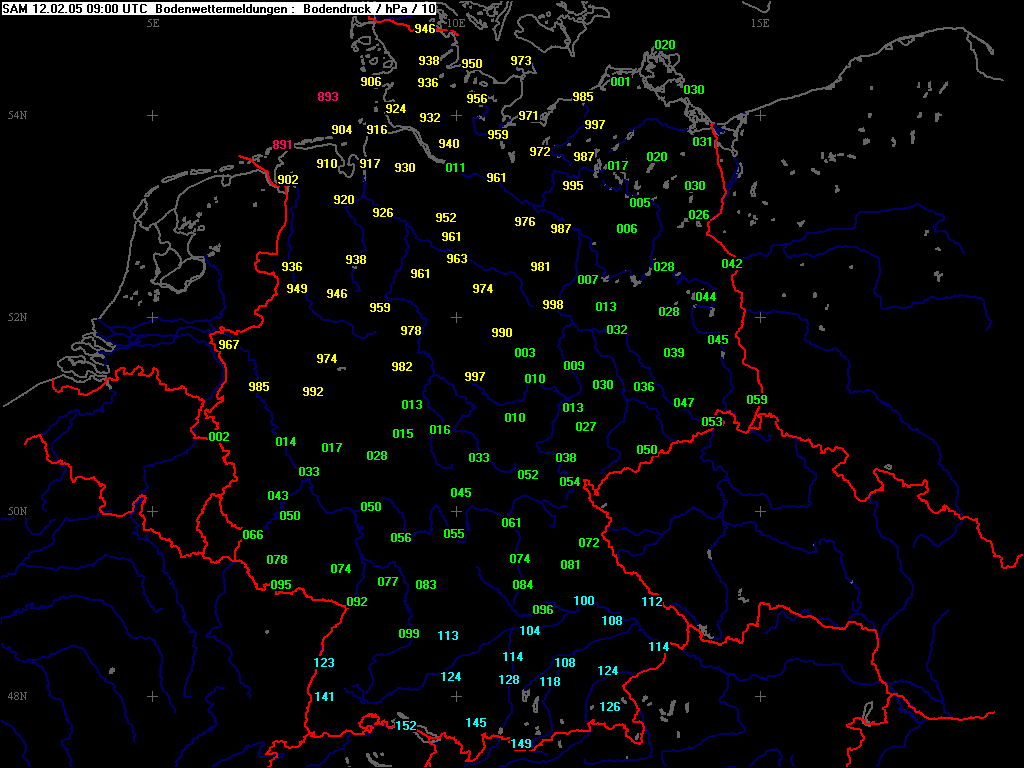Screen dimensions: 1024x768
Task: Click the yellow 967 station value
Action: (x=229, y=345)
